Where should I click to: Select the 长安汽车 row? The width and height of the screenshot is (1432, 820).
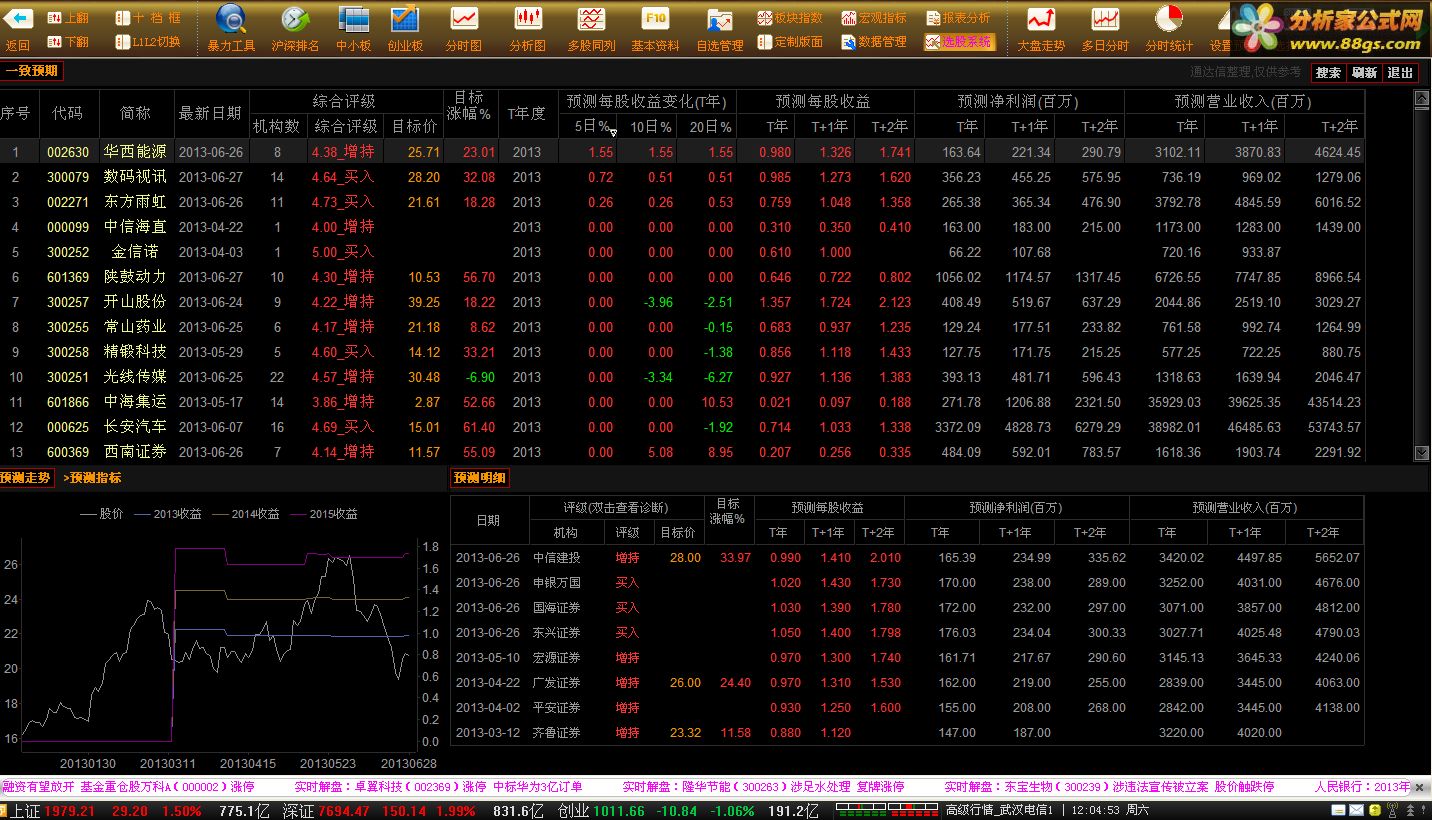(x=681, y=427)
